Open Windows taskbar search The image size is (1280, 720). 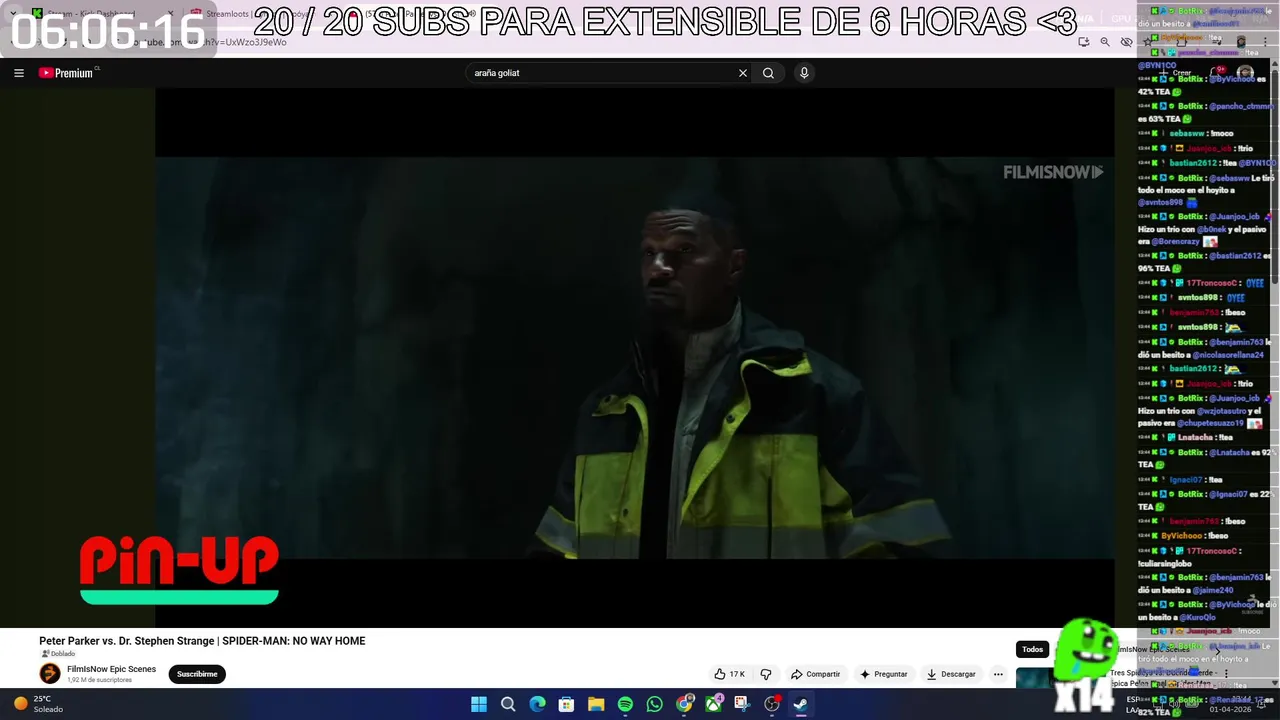point(508,704)
